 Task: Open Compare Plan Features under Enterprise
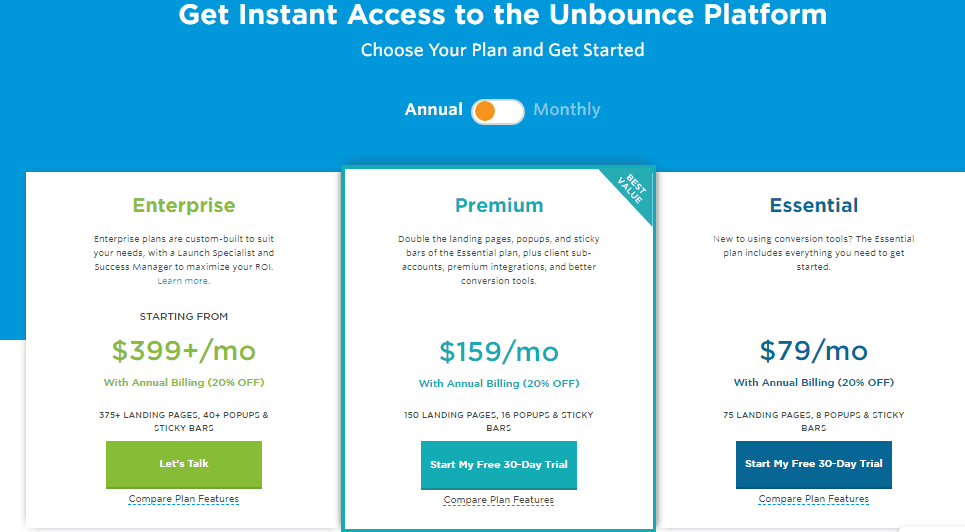click(183, 499)
